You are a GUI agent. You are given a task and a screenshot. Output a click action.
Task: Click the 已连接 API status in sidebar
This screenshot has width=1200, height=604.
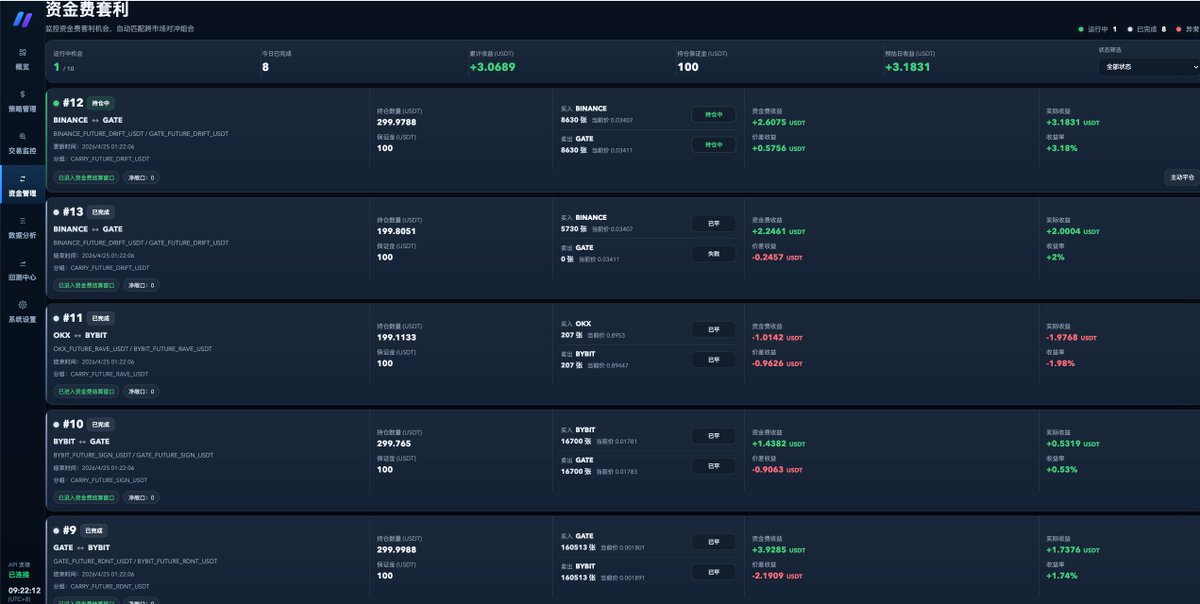19,575
